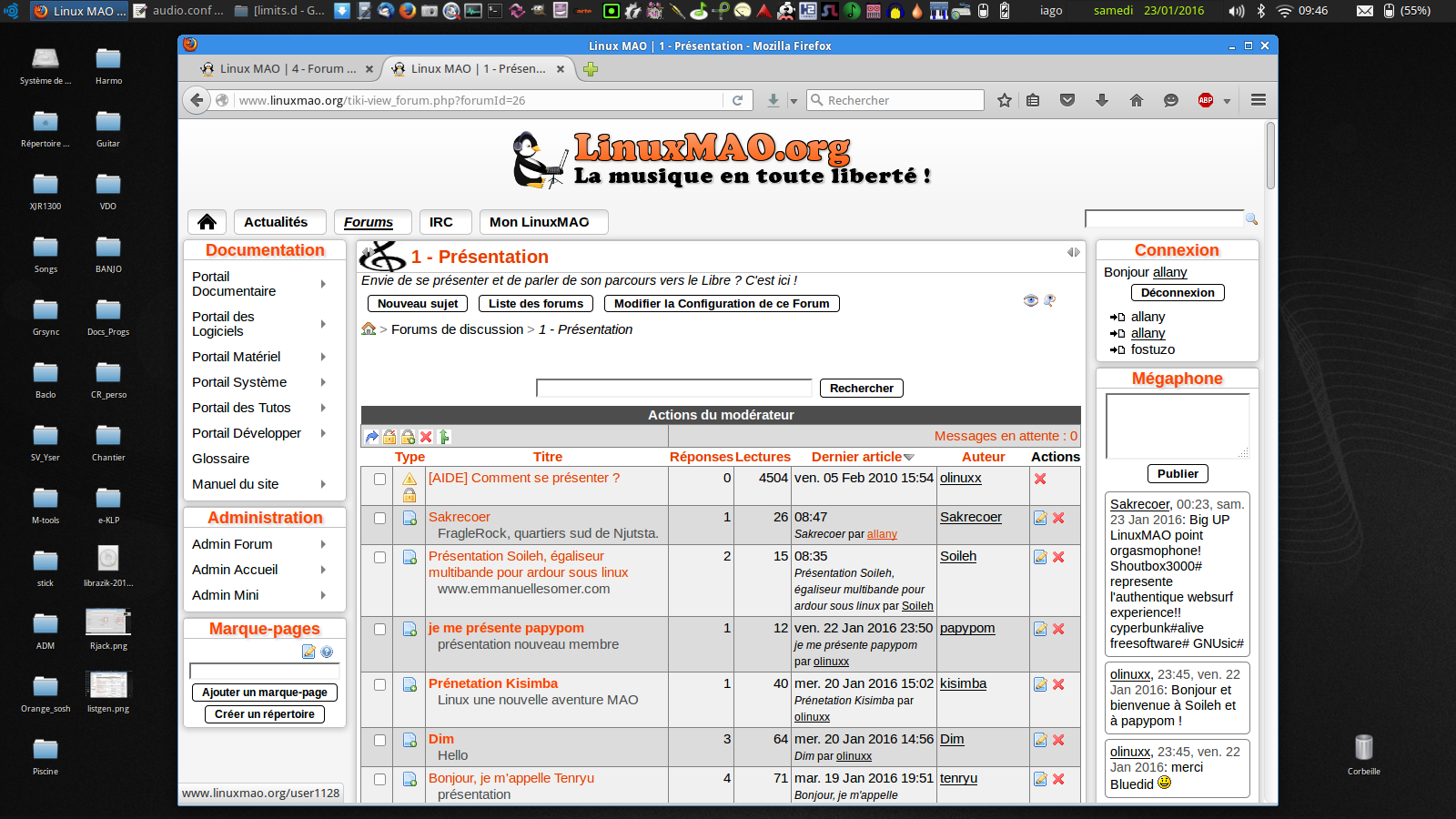Screen dimensions: 1456x819
Task: Expand the Admin Forum submenu arrow
Action: click(x=323, y=544)
